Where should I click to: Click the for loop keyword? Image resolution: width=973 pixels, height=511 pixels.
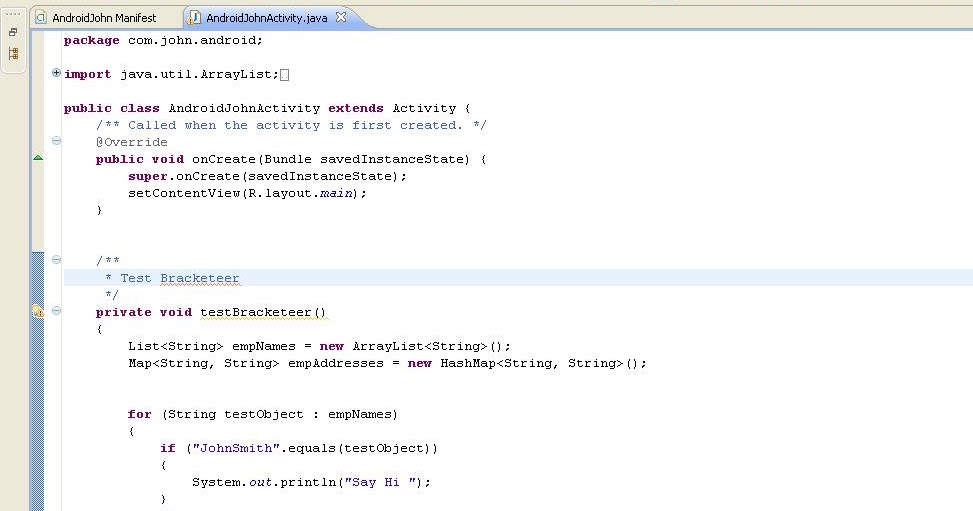point(140,414)
